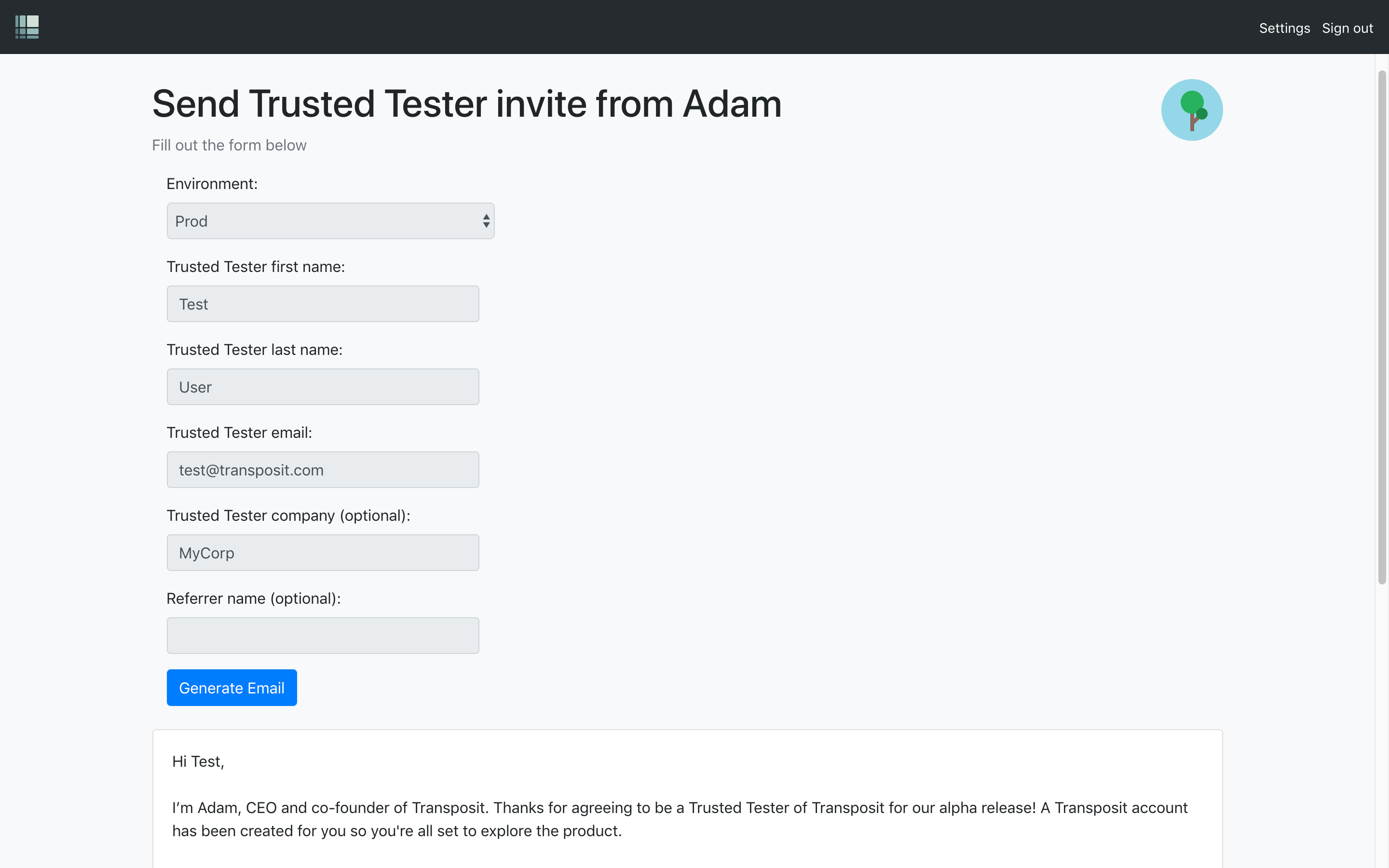The image size is (1389, 868).
Task: Click the company field containing MyCorp
Action: point(323,553)
